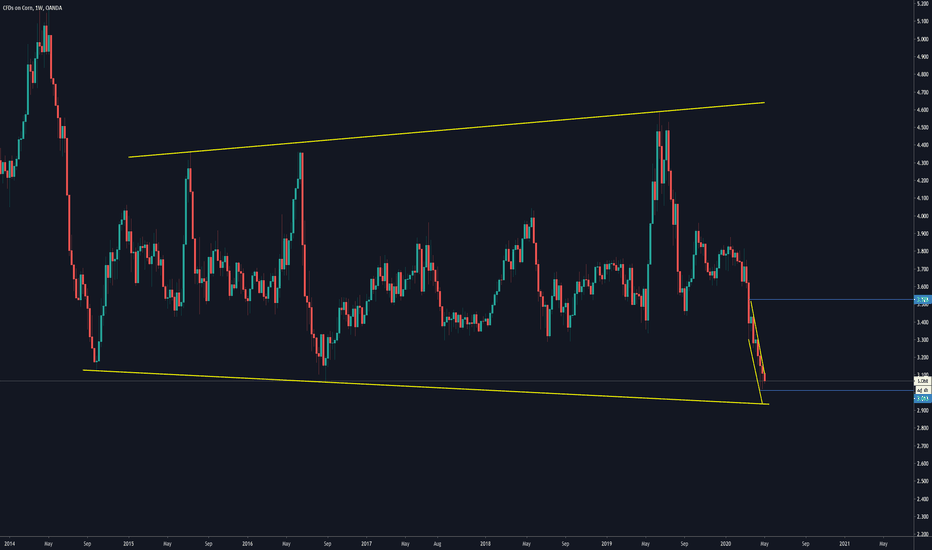The image size is (932, 550).
Task: Click the blue price label near 3.500
Action: [922, 300]
